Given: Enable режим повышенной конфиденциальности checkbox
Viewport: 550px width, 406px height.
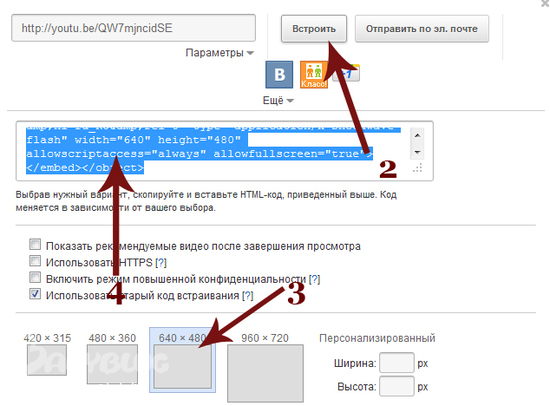Looking at the screenshot, I should (35, 277).
